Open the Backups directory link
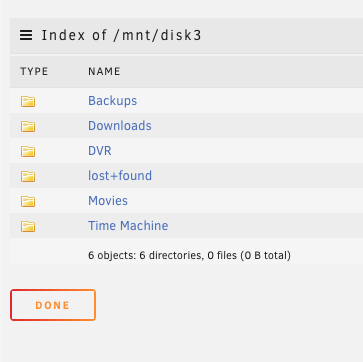 (x=112, y=101)
